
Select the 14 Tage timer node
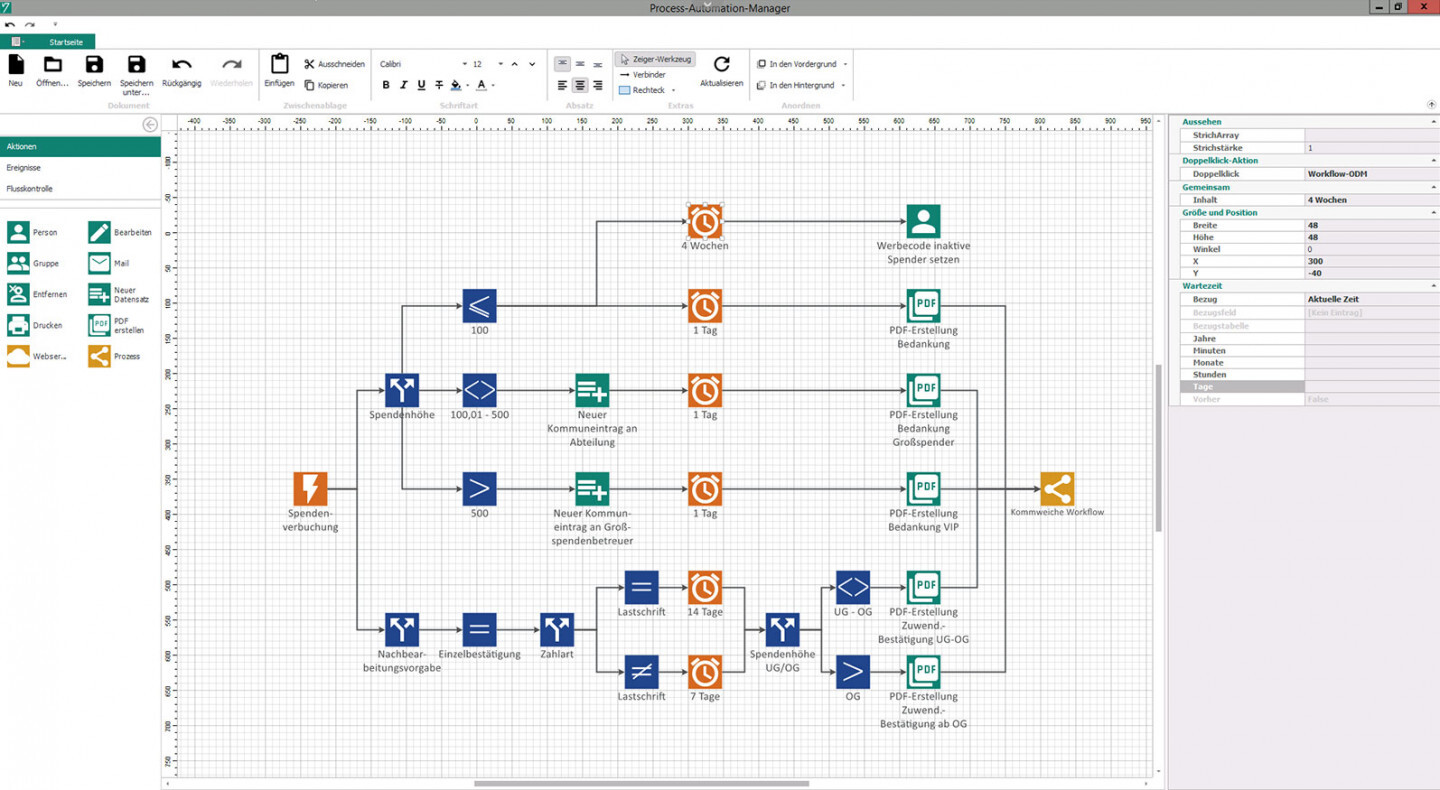tap(705, 587)
